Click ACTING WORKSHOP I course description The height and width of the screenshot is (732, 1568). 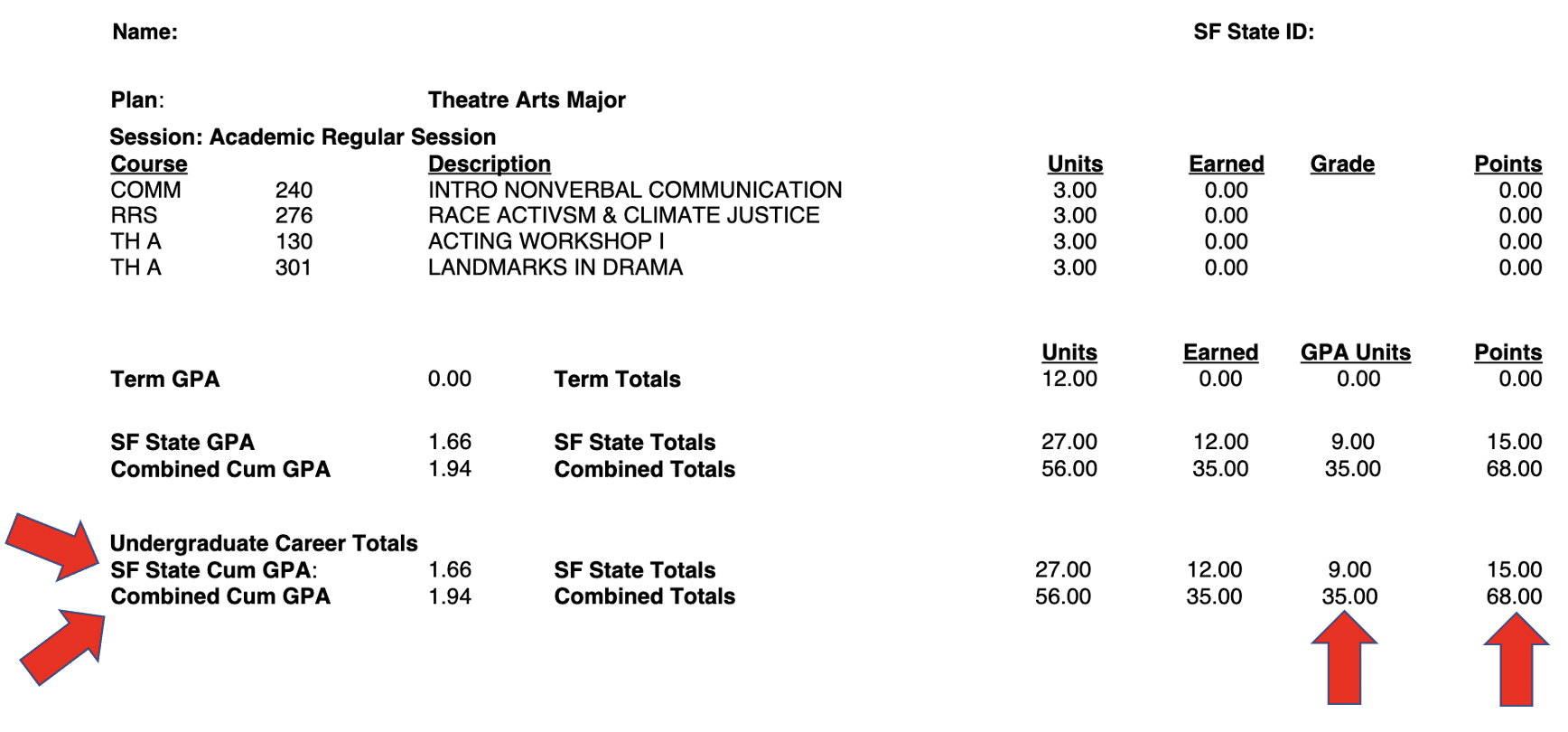click(546, 242)
